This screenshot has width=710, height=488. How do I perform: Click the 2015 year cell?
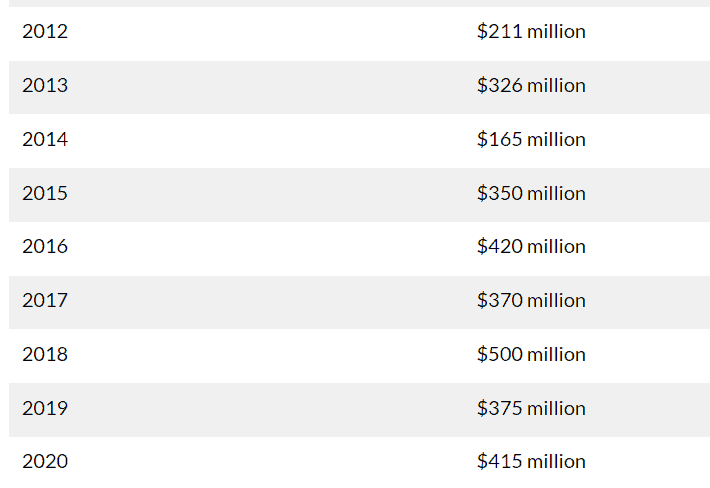click(x=45, y=193)
